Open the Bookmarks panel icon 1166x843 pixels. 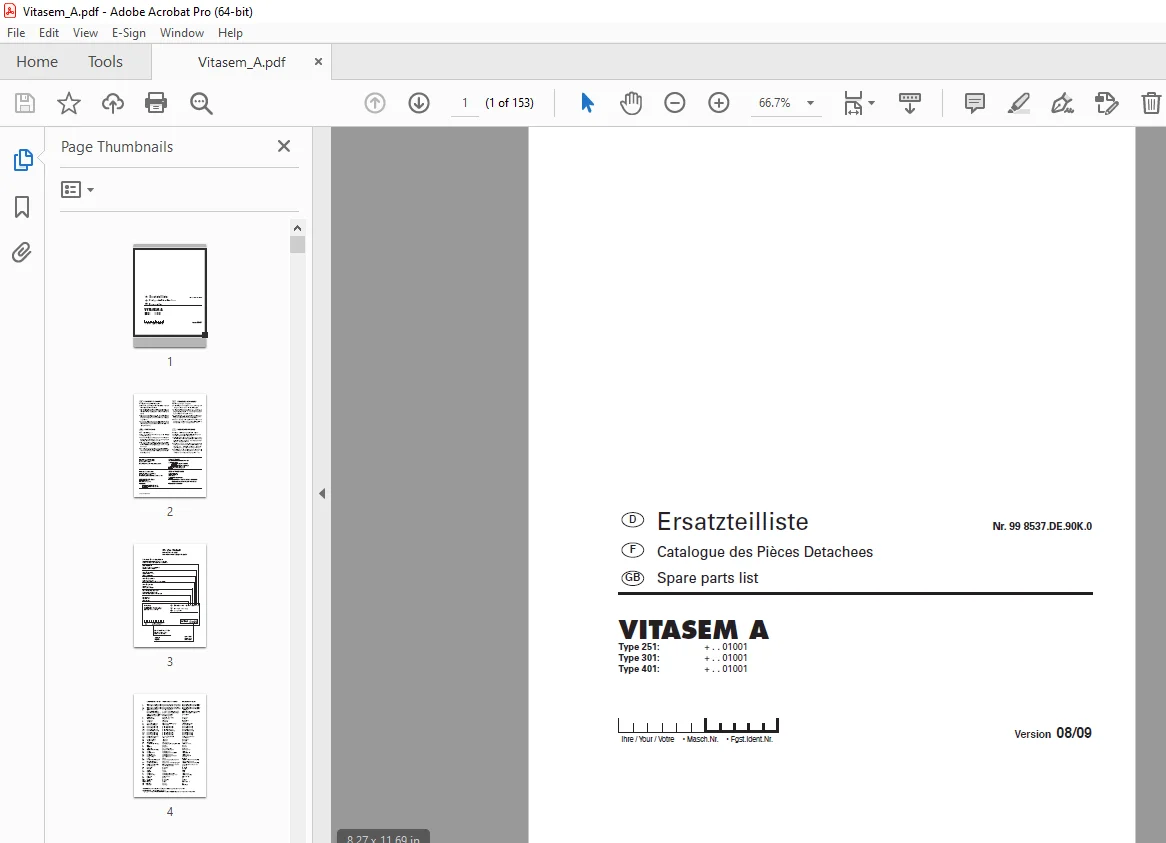pos(22,207)
